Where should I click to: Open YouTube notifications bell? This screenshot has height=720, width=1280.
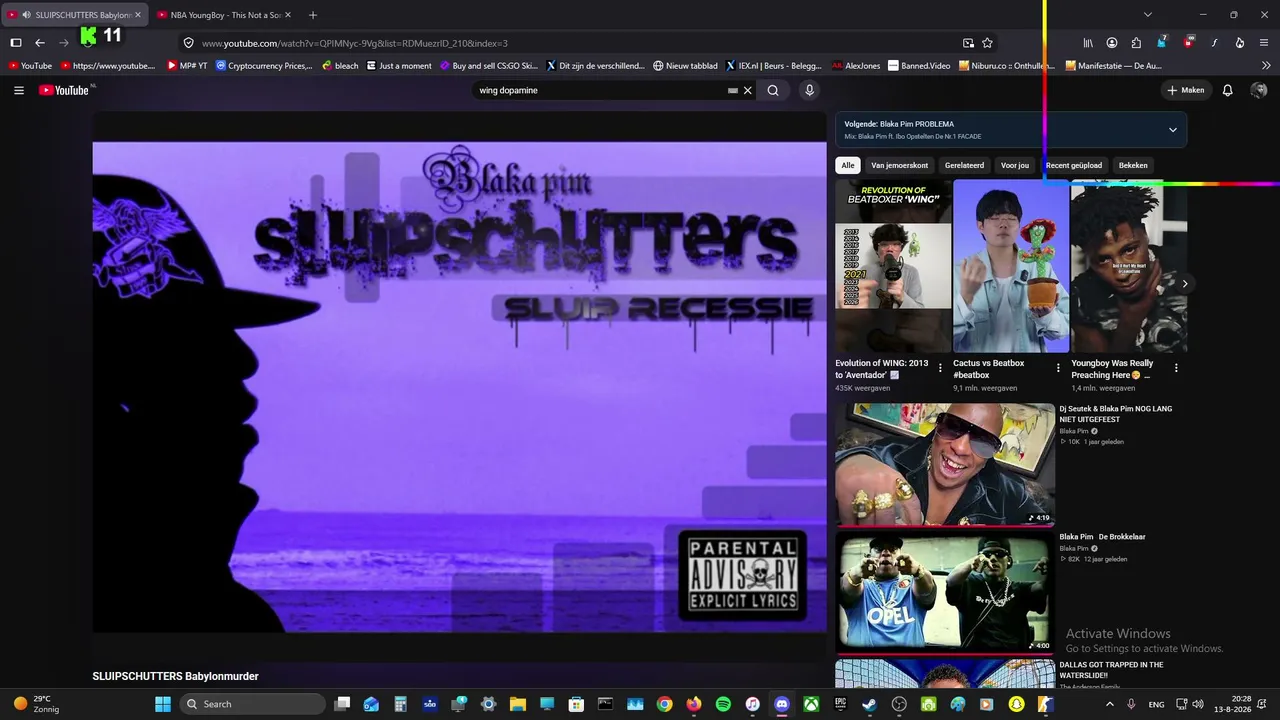point(1228,90)
